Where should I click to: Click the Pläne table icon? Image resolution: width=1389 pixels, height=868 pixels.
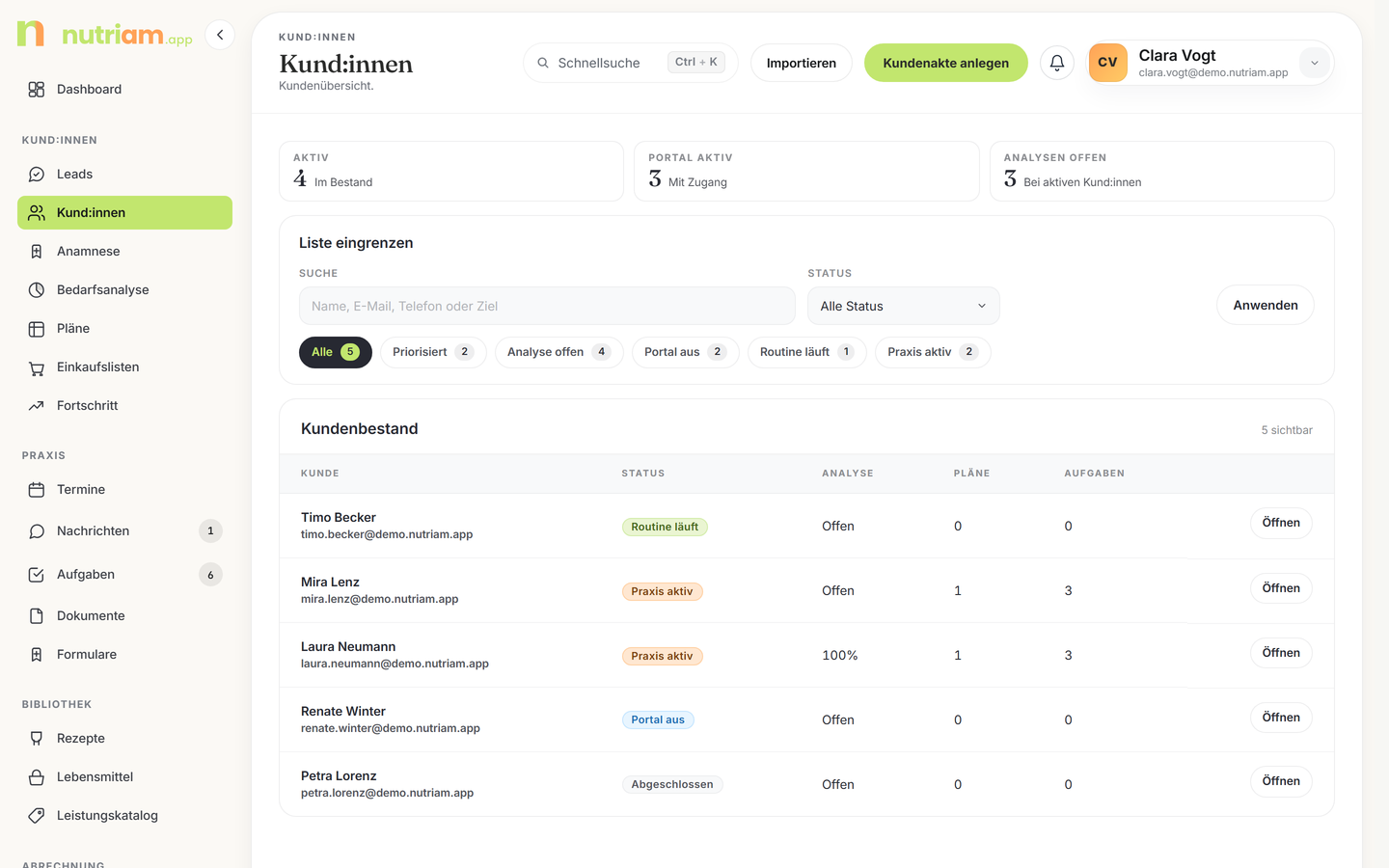37,329
